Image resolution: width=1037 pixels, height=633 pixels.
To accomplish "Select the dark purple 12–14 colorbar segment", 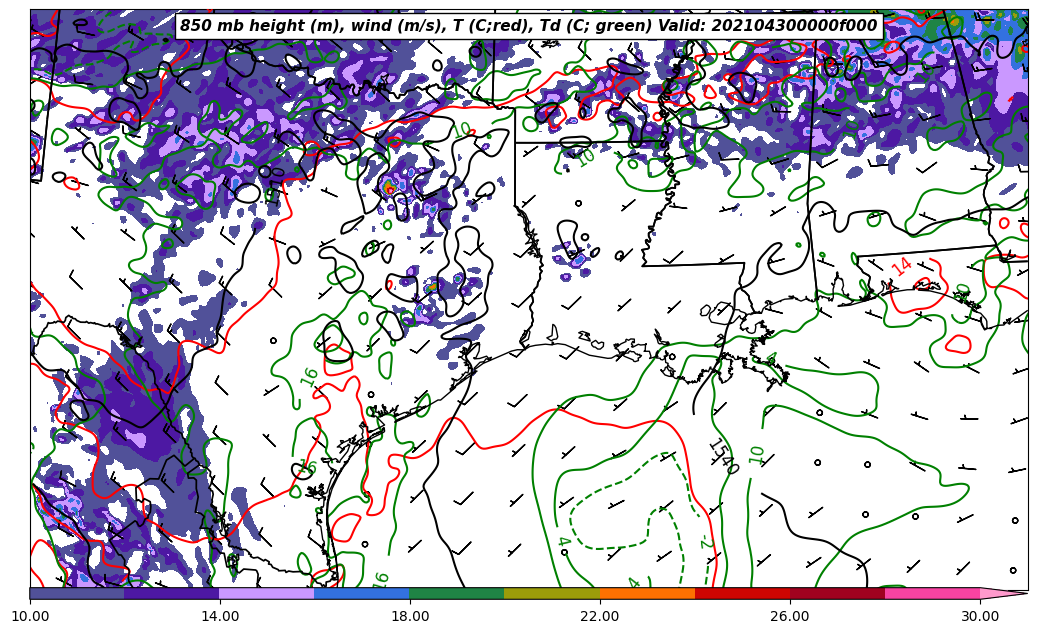I will 172,593.
